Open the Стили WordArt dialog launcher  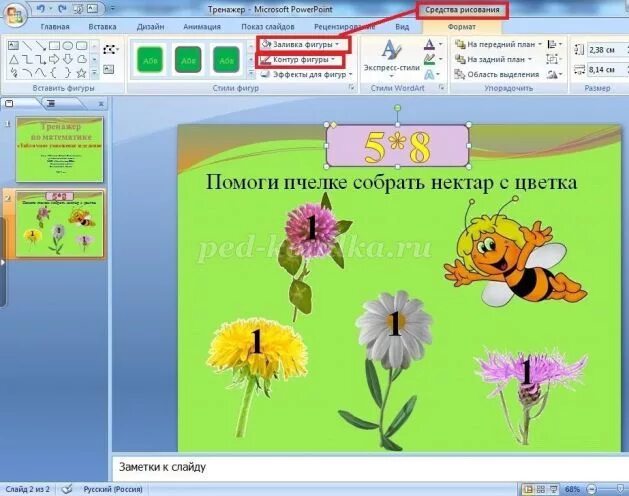(x=442, y=87)
